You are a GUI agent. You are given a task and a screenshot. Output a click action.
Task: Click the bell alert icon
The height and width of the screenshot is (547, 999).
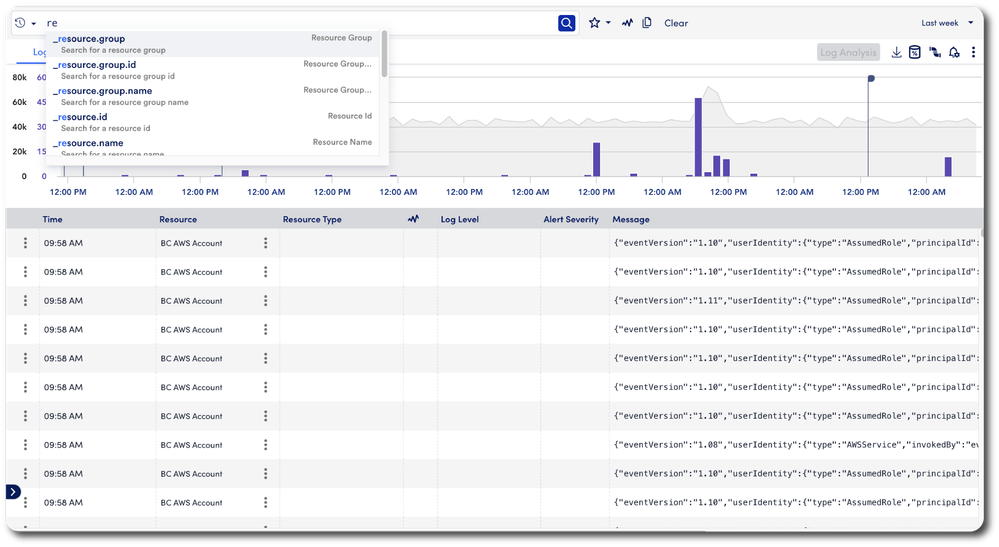point(954,53)
